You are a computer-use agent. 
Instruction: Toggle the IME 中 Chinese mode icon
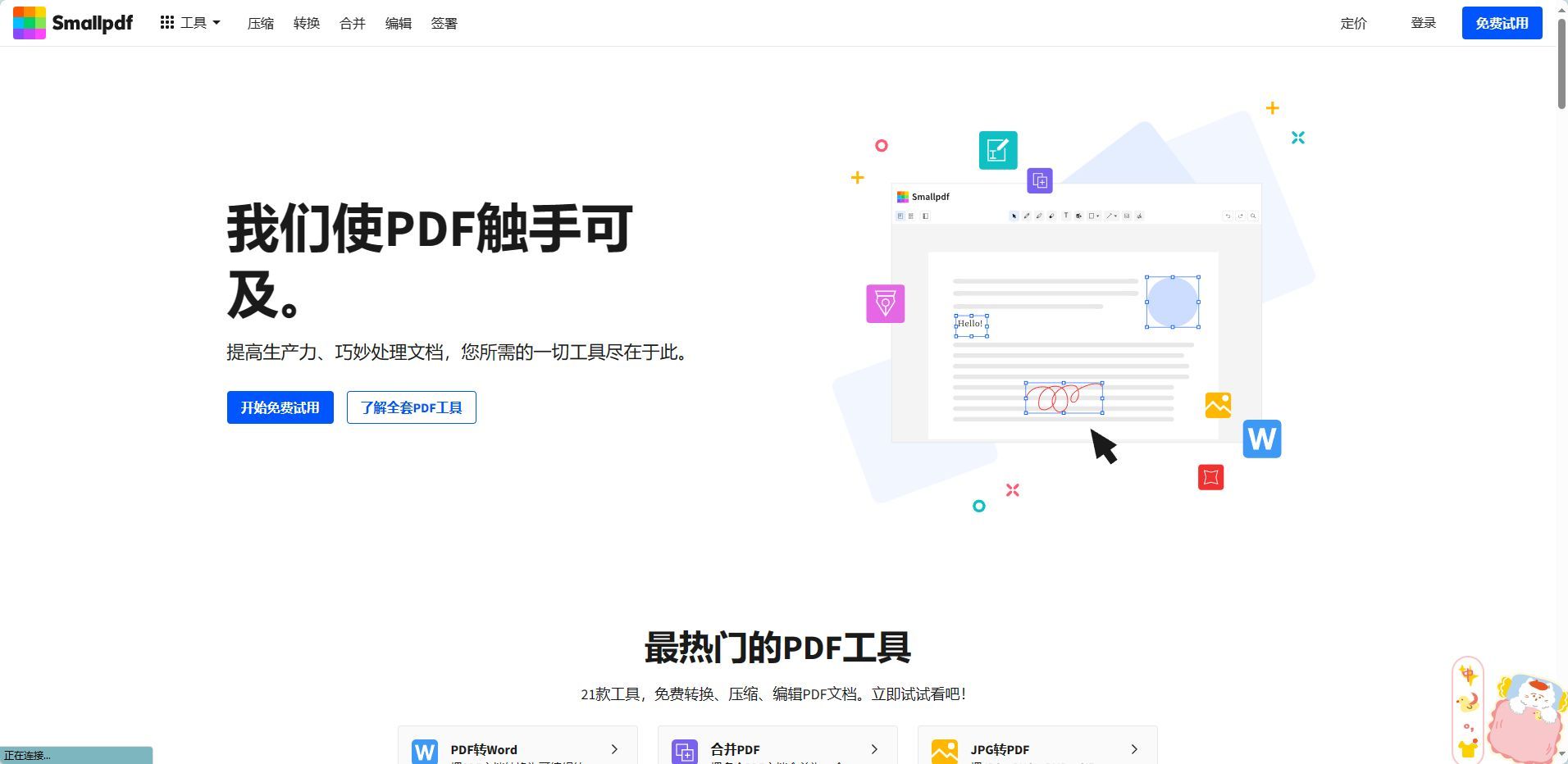click(x=1468, y=675)
